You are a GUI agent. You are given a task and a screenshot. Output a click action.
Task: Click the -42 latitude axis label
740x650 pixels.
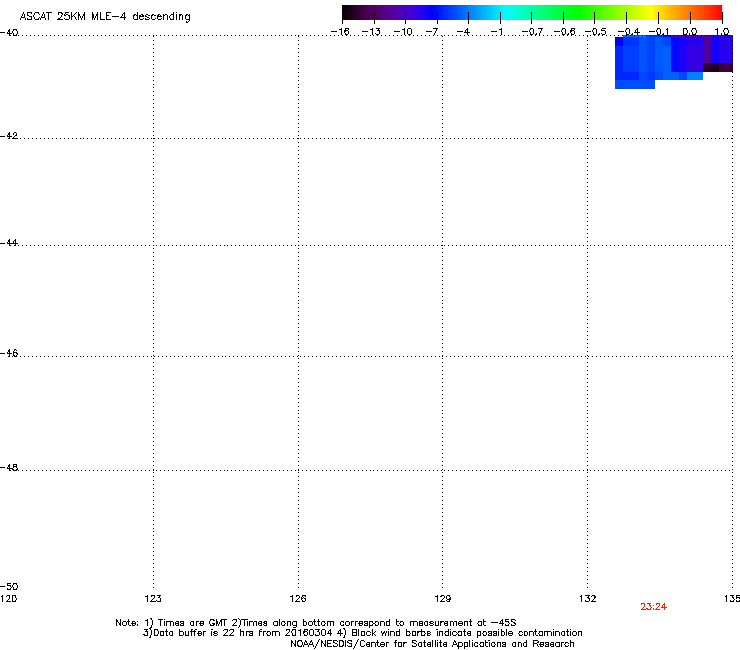click(x=9, y=136)
